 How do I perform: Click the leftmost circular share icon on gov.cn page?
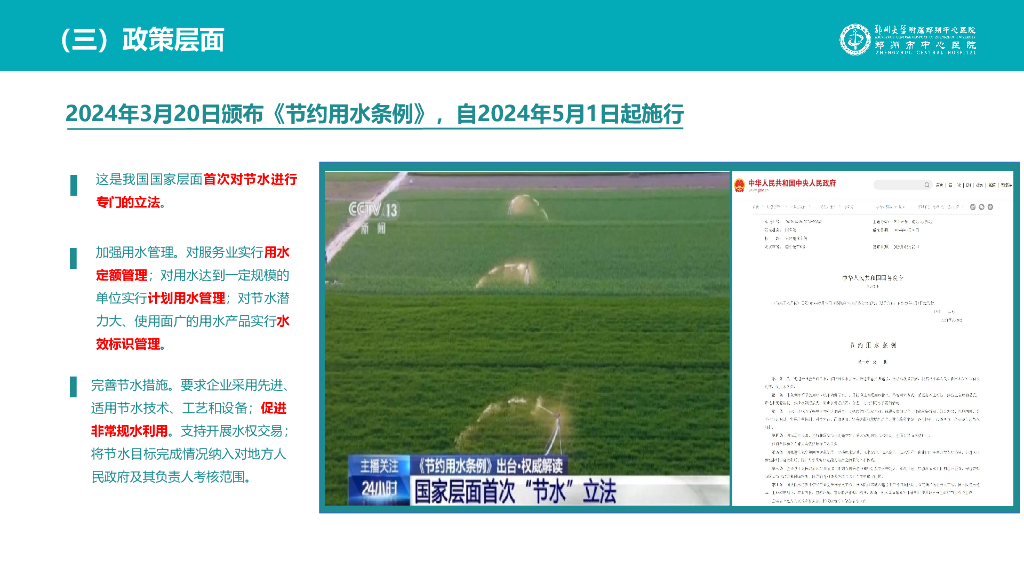(x=973, y=207)
